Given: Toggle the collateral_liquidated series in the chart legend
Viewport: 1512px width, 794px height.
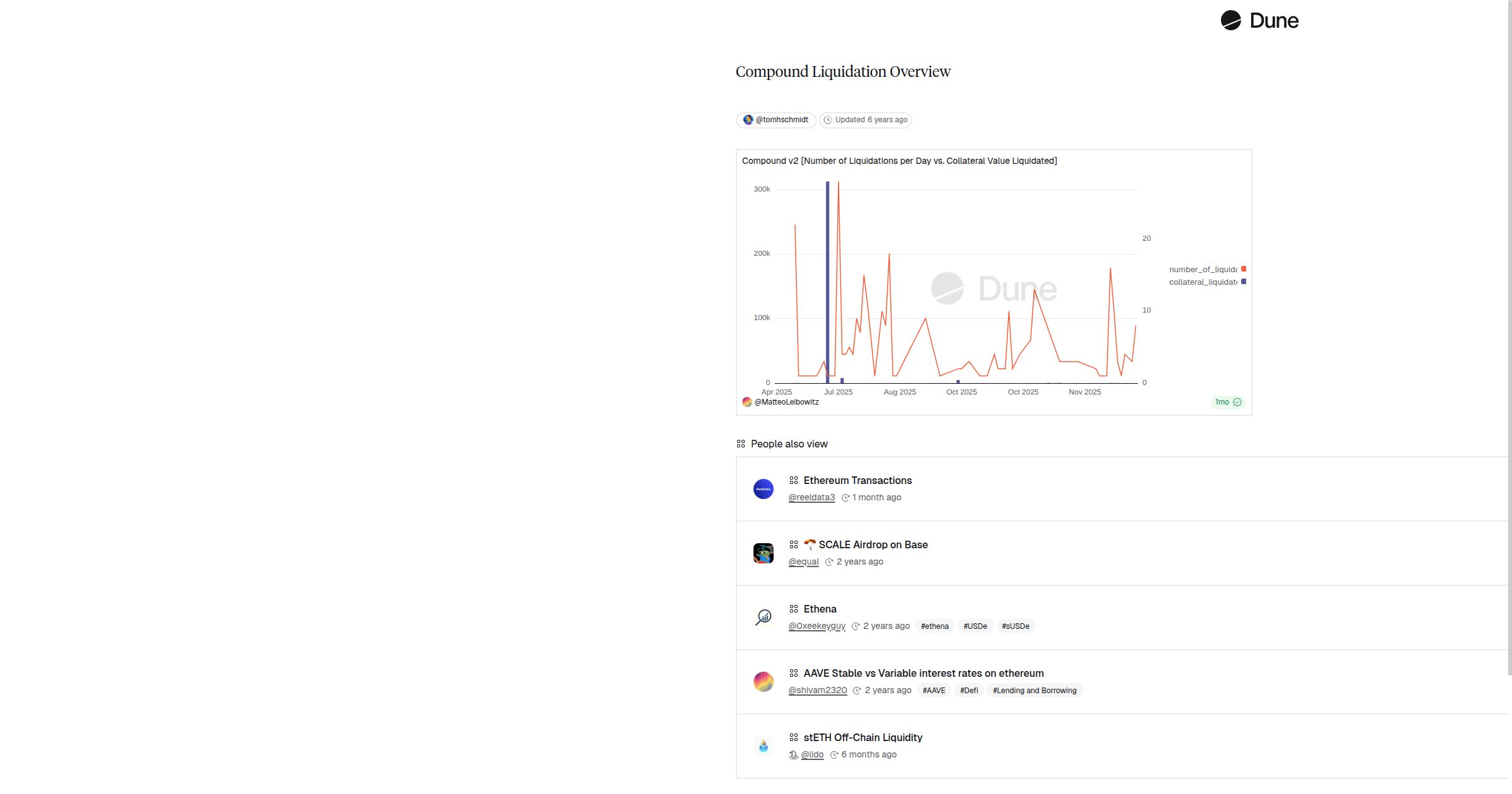Looking at the screenshot, I should 1205,282.
